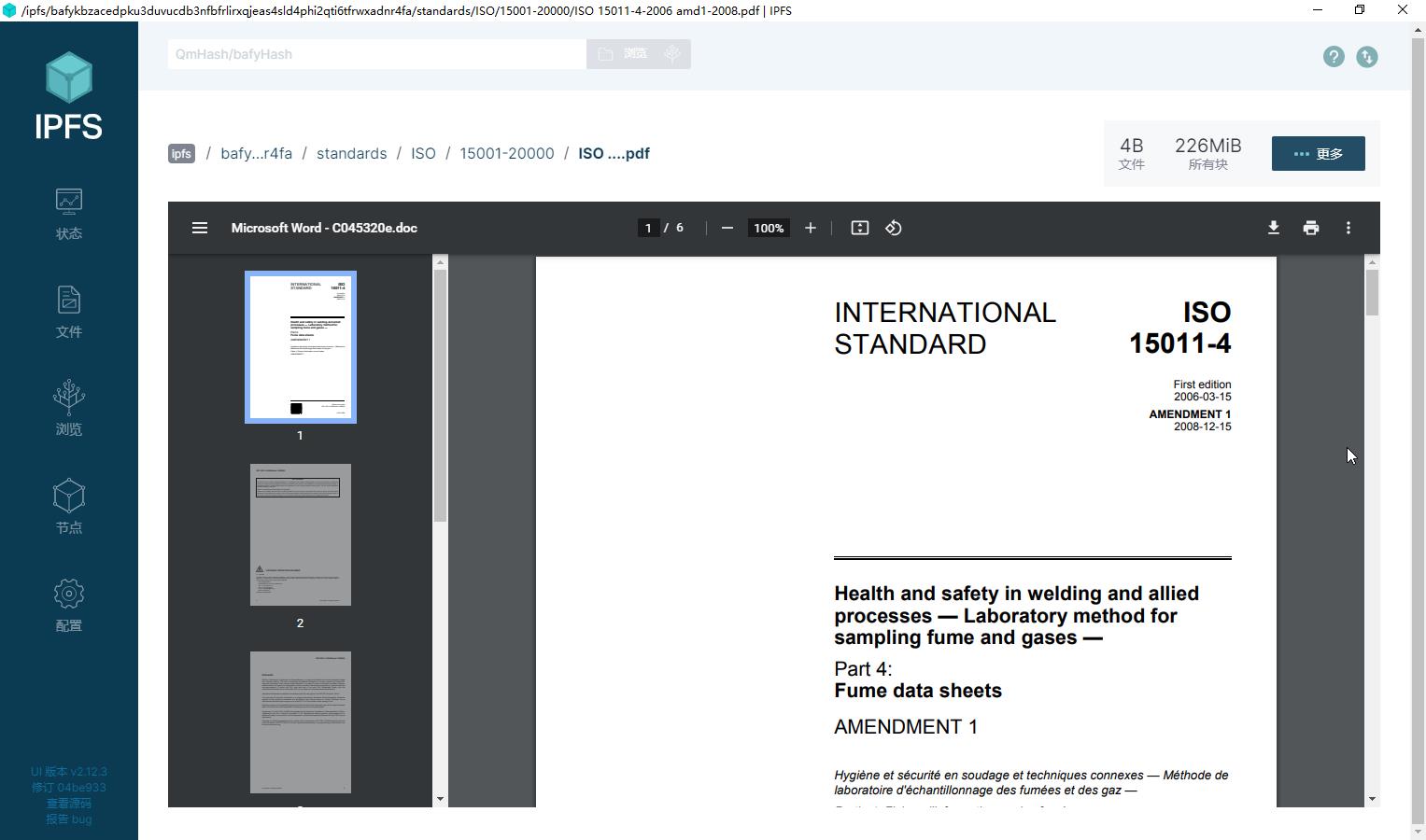The width and height of the screenshot is (1426, 840).
Task: Click the page number input field
Action: (x=648, y=228)
